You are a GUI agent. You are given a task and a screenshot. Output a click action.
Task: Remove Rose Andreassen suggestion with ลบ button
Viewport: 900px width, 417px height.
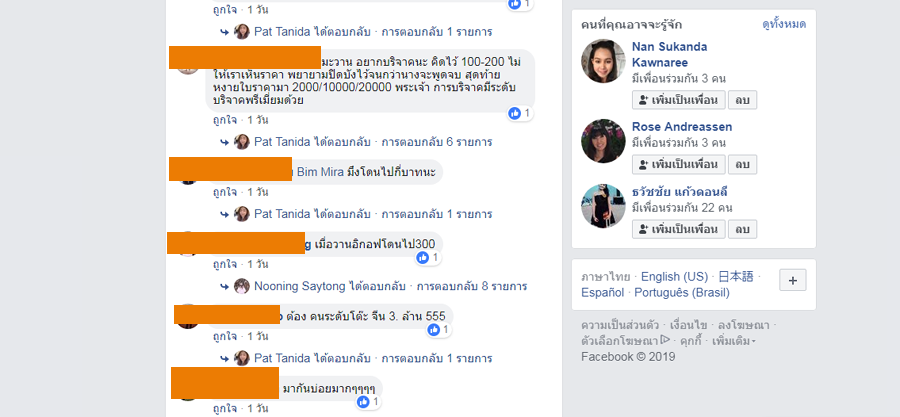[x=743, y=165]
